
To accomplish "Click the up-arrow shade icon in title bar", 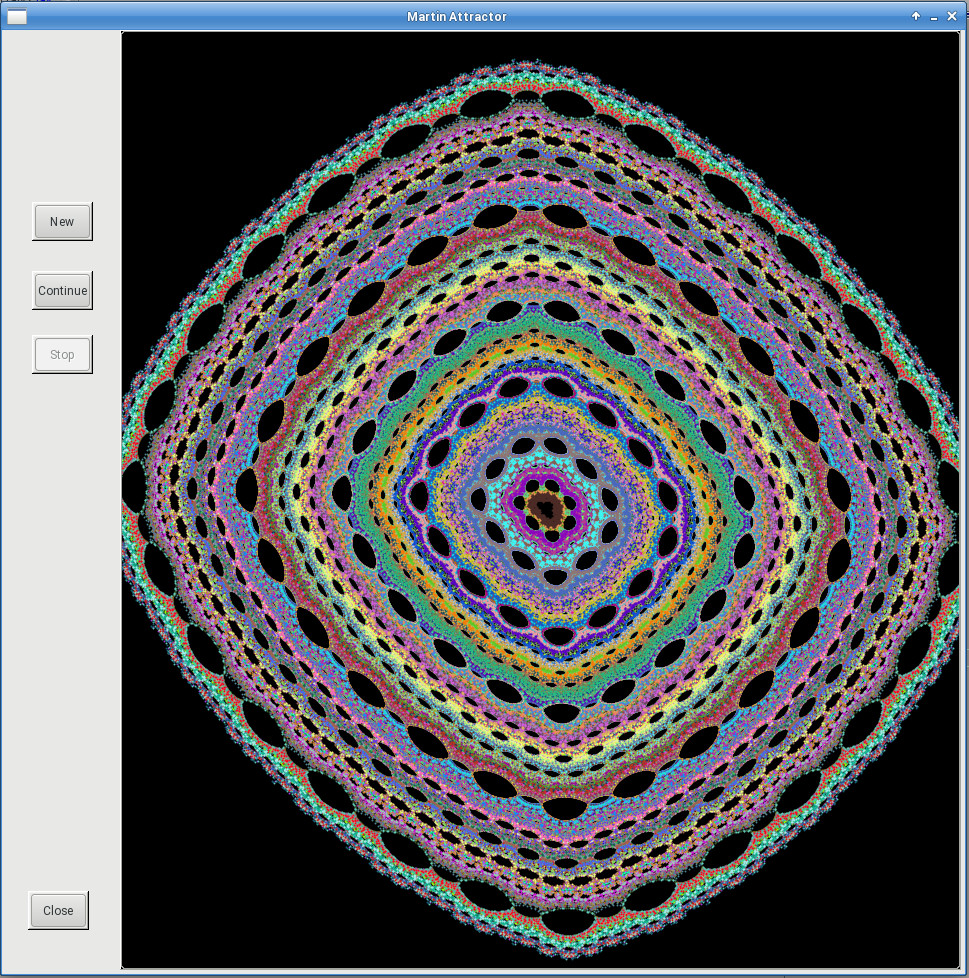I will (x=916, y=16).
